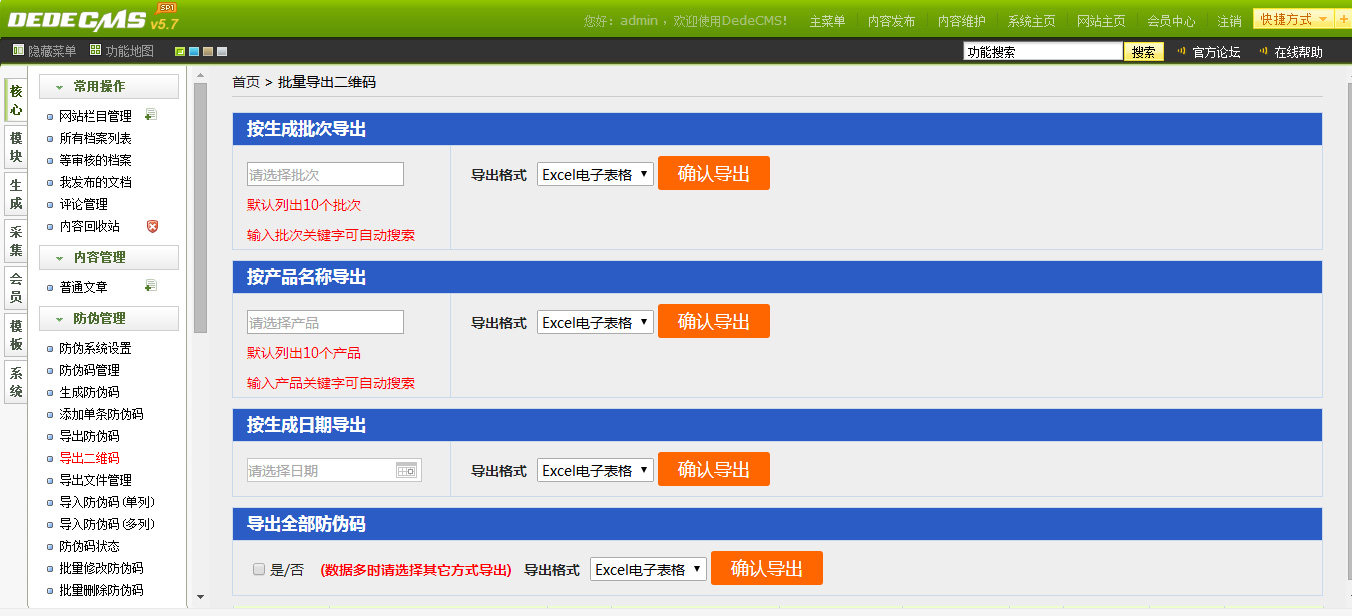The image size is (1352, 616).
Task: Open 网站栏目管理 in sidebar
Action: (95, 116)
